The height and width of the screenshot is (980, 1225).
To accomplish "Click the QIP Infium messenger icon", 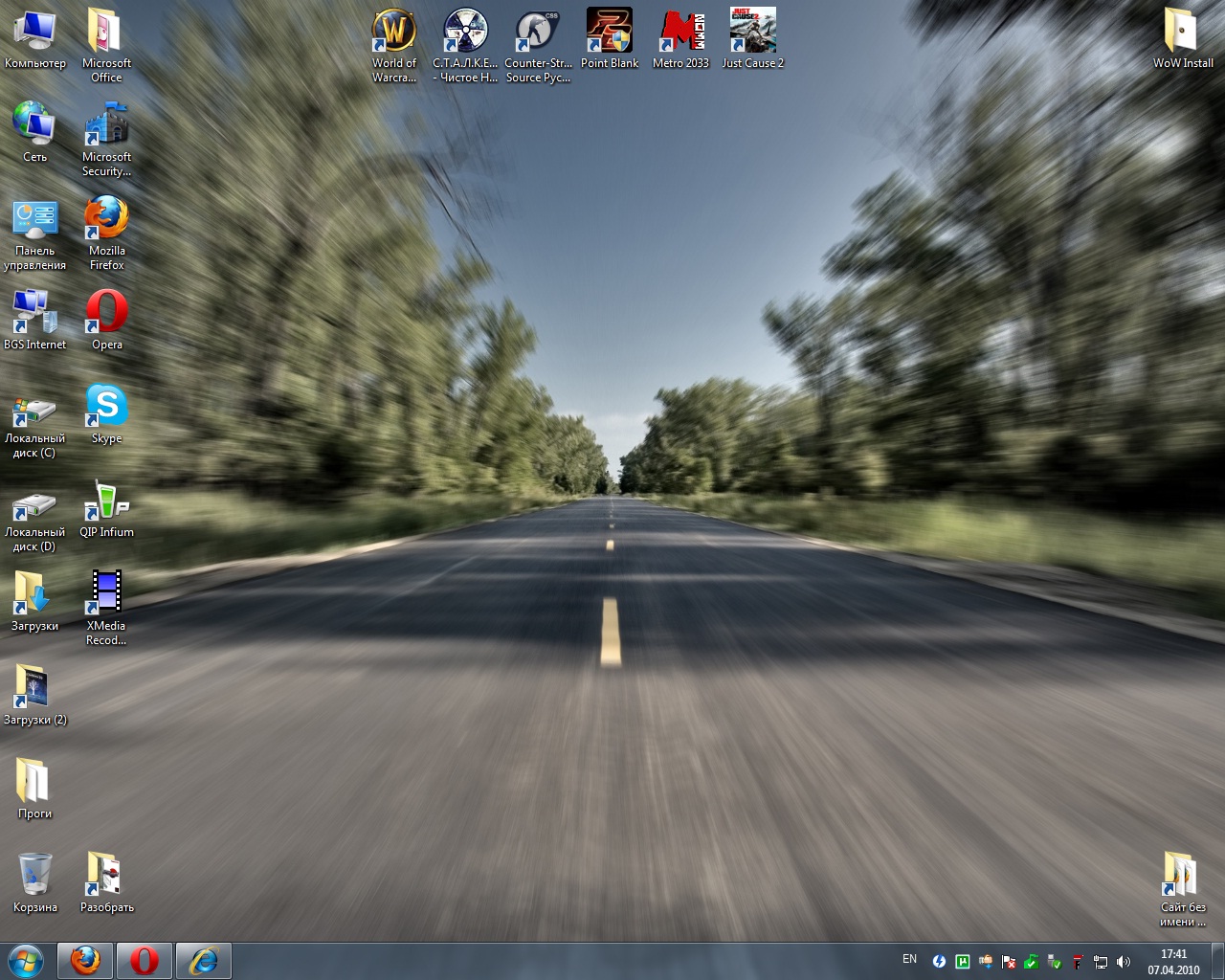I will click(106, 501).
